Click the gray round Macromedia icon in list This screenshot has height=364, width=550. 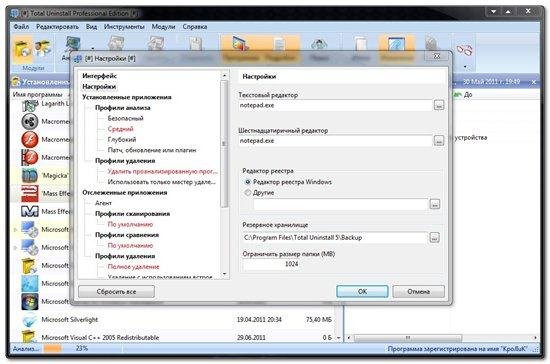click(x=30, y=121)
